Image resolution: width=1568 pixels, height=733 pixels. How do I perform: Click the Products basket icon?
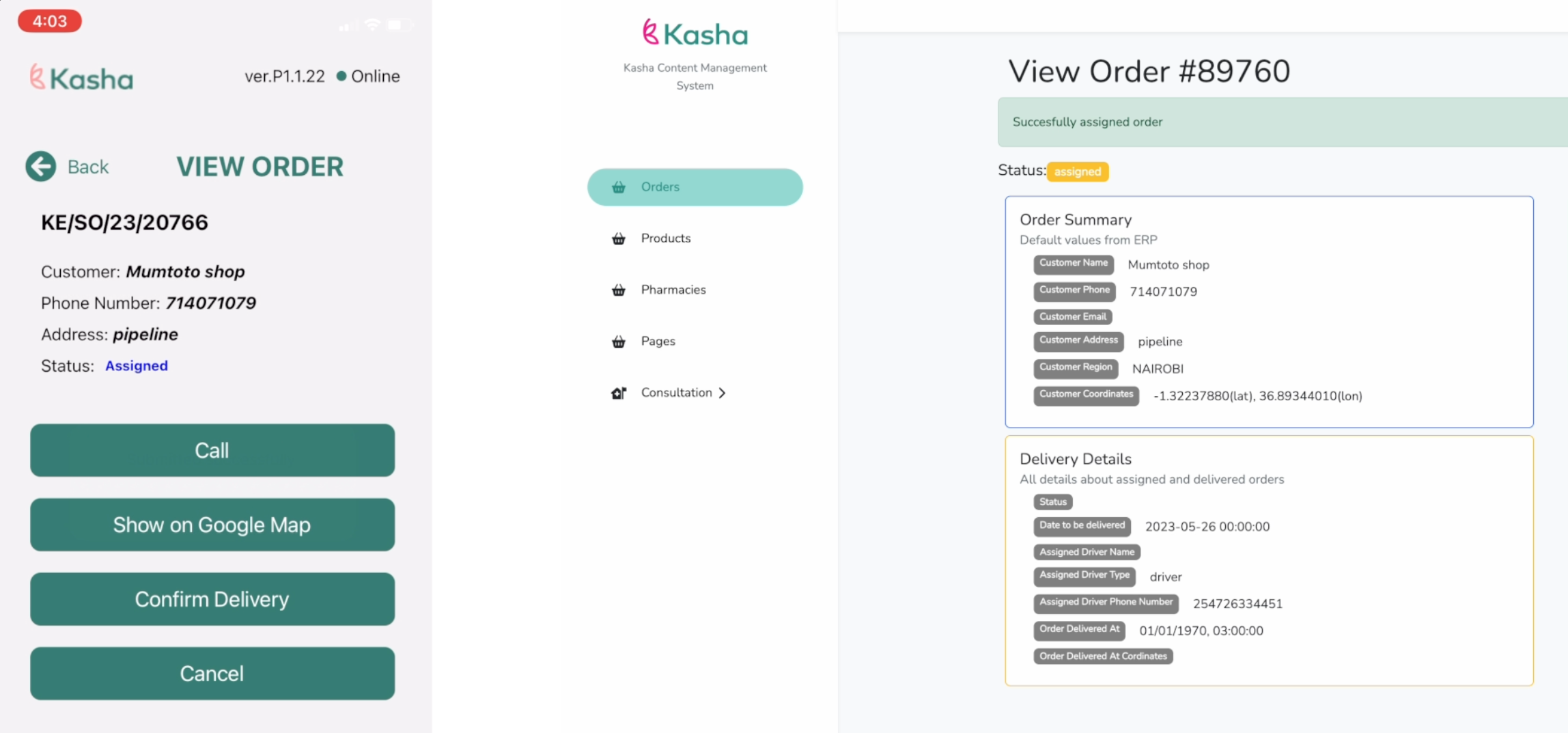point(619,238)
